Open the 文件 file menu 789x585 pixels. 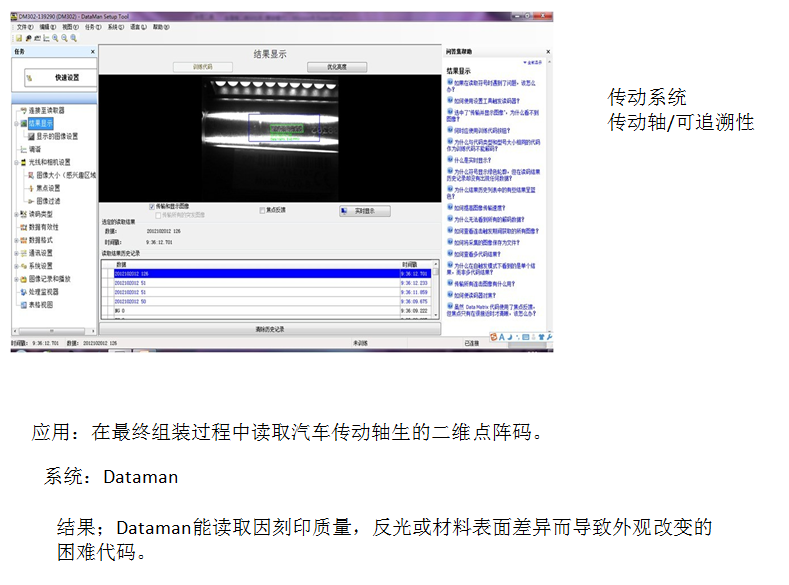(x=25, y=27)
